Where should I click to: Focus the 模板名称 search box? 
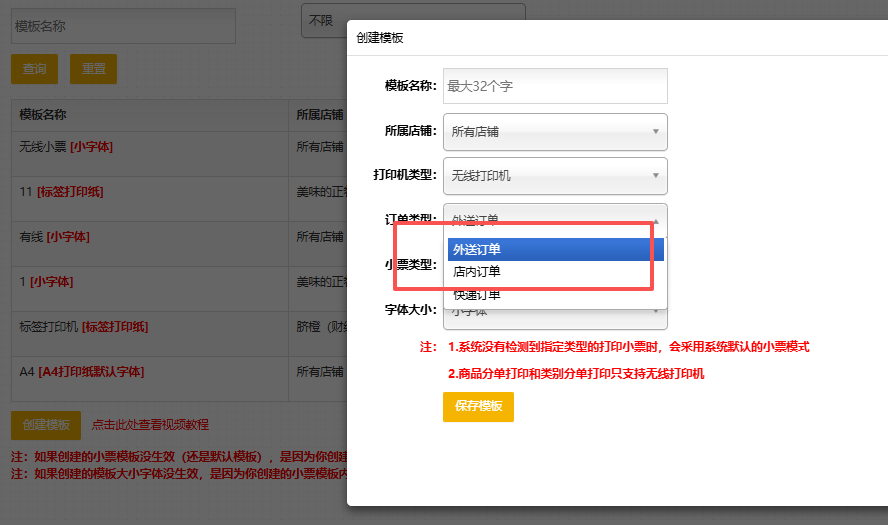coord(123,26)
